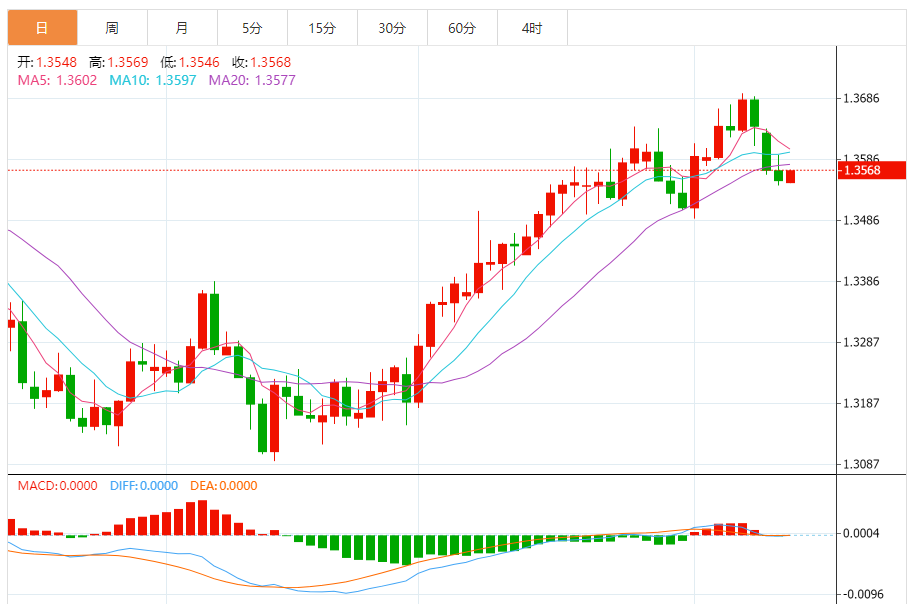Click the red 1.3568 current price label
914x604 pixels.
click(x=871, y=170)
